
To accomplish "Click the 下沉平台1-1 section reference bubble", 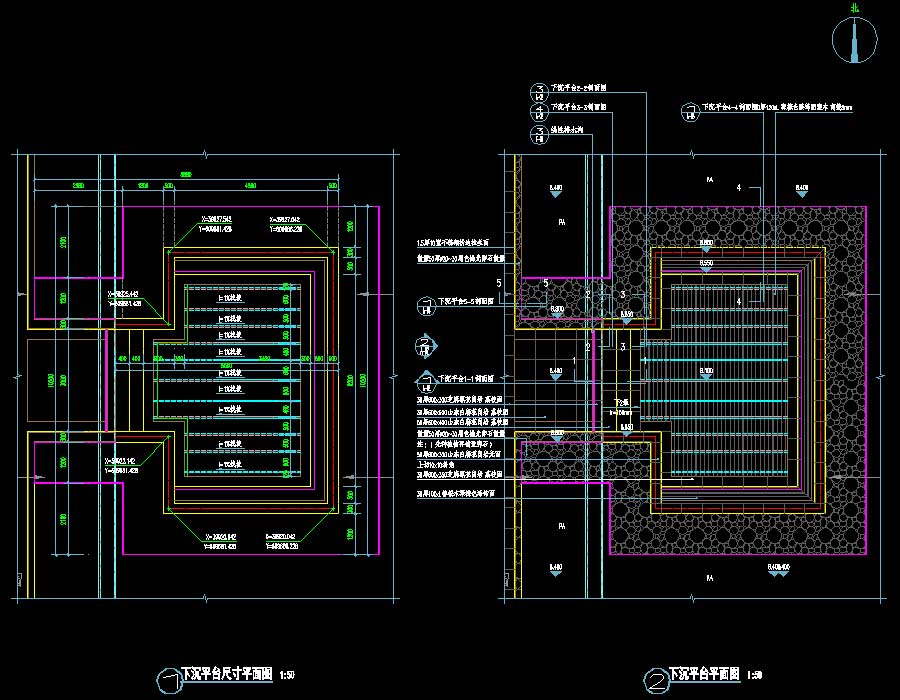I will point(425,383).
